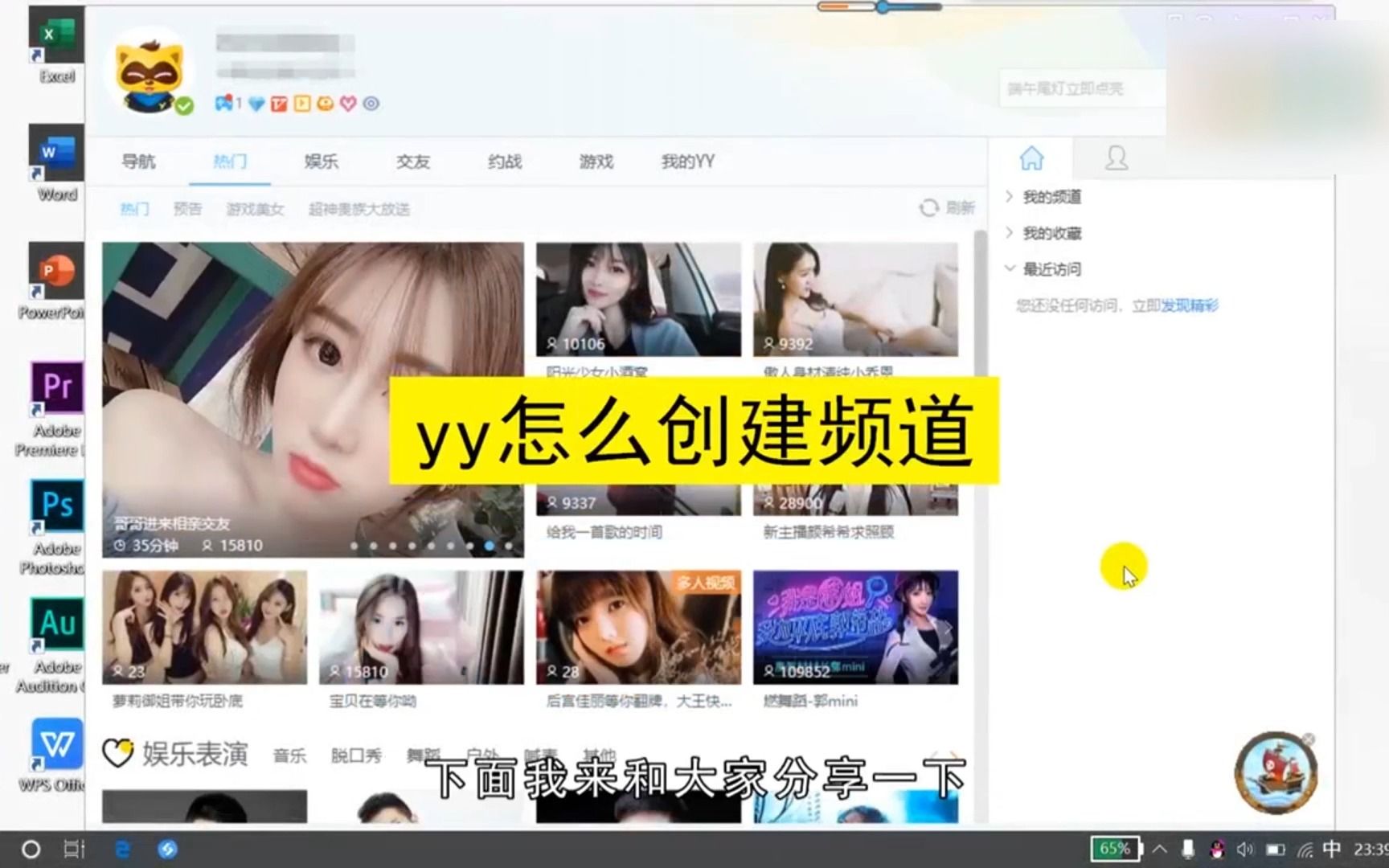Switch to the 游戏 tab
Viewport: 1389px width, 868px height.
596,162
